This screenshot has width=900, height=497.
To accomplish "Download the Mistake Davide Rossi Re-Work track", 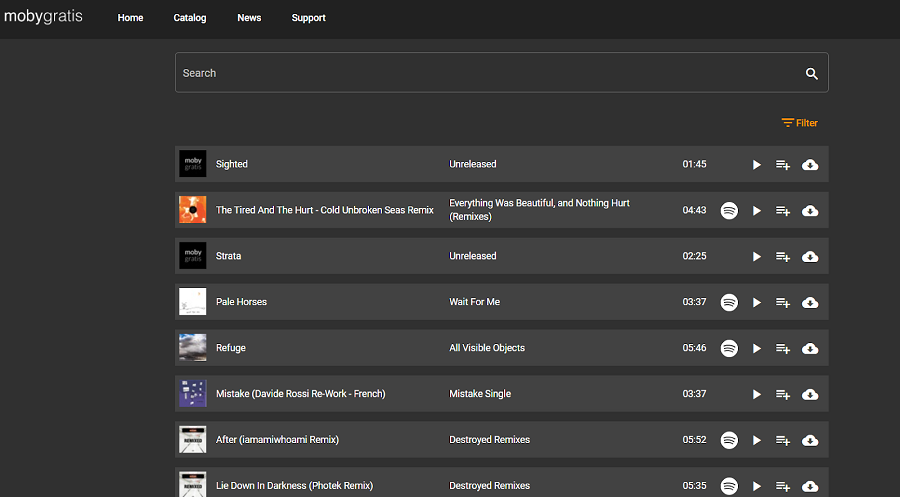I will coord(810,395).
